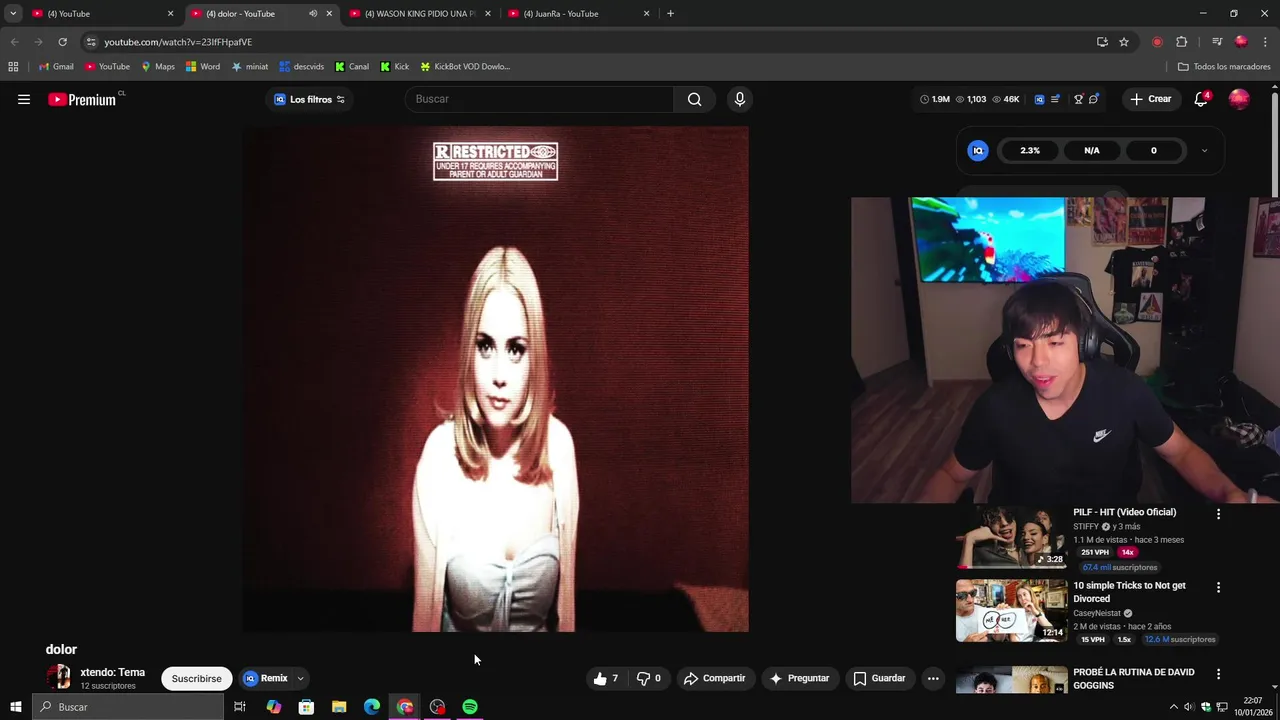Open options for 10 simple Tricks video
1280x720 pixels.
[x=1218, y=587]
